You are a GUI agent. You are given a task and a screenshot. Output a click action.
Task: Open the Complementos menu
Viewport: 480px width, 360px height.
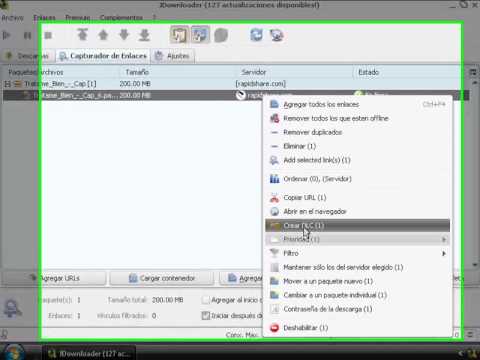click(x=121, y=18)
